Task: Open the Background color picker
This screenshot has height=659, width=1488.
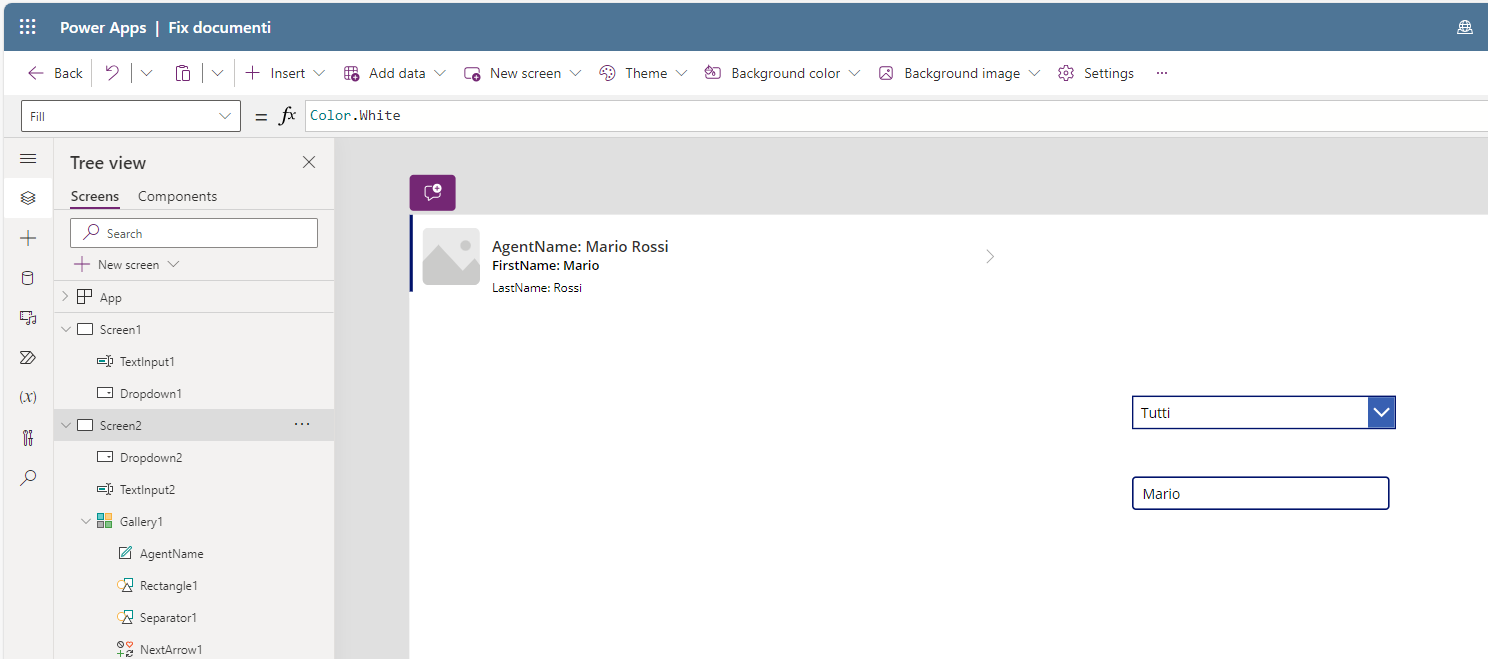Action: pos(783,73)
